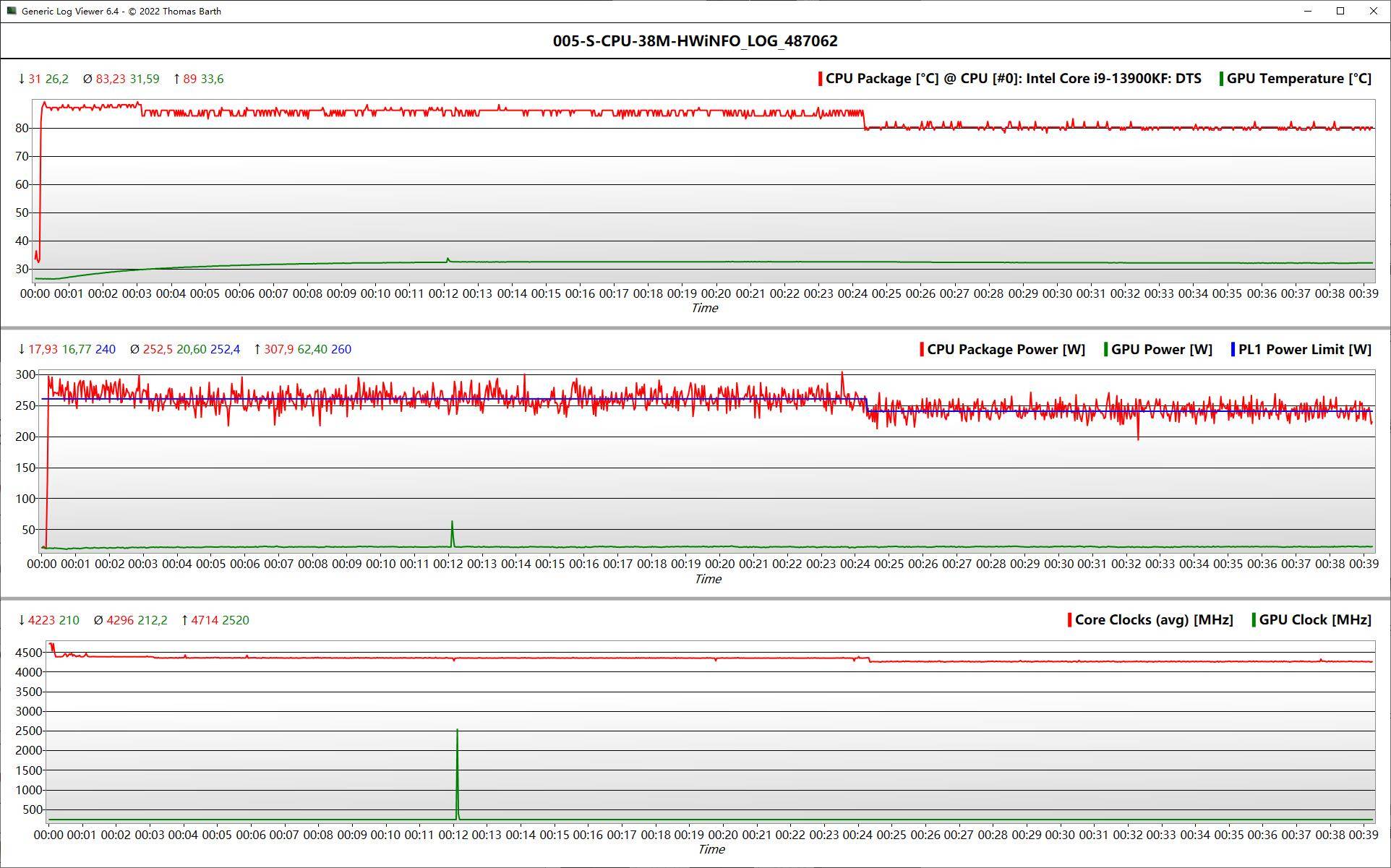Click the 4500 y-axis label in the clocks chart
The image size is (1391, 868).
[x=29, y=653]
